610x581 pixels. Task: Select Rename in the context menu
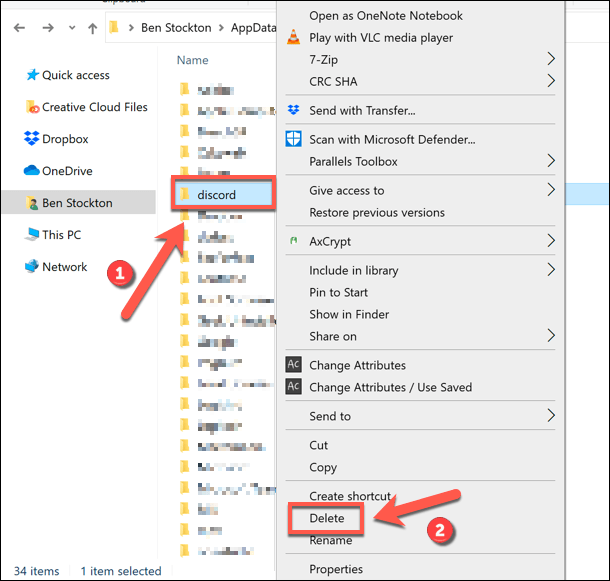tap(330, 540)
